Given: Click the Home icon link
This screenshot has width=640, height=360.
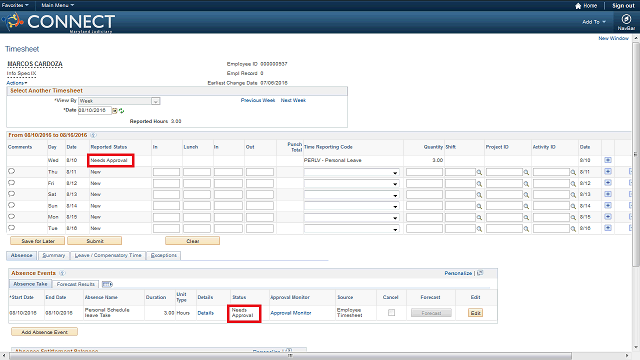Looking at the screenshot, I should pyautogui.click(x=586, y=6).
